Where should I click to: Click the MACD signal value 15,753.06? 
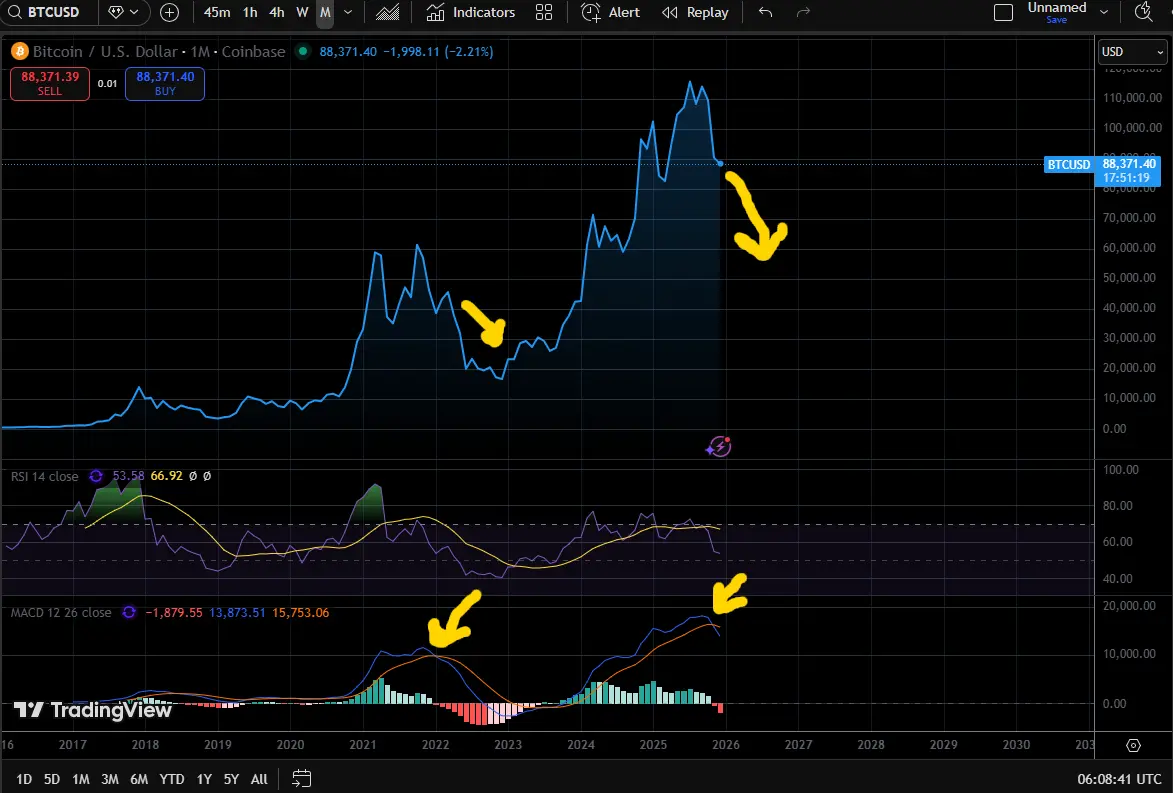tap(301, 612)
